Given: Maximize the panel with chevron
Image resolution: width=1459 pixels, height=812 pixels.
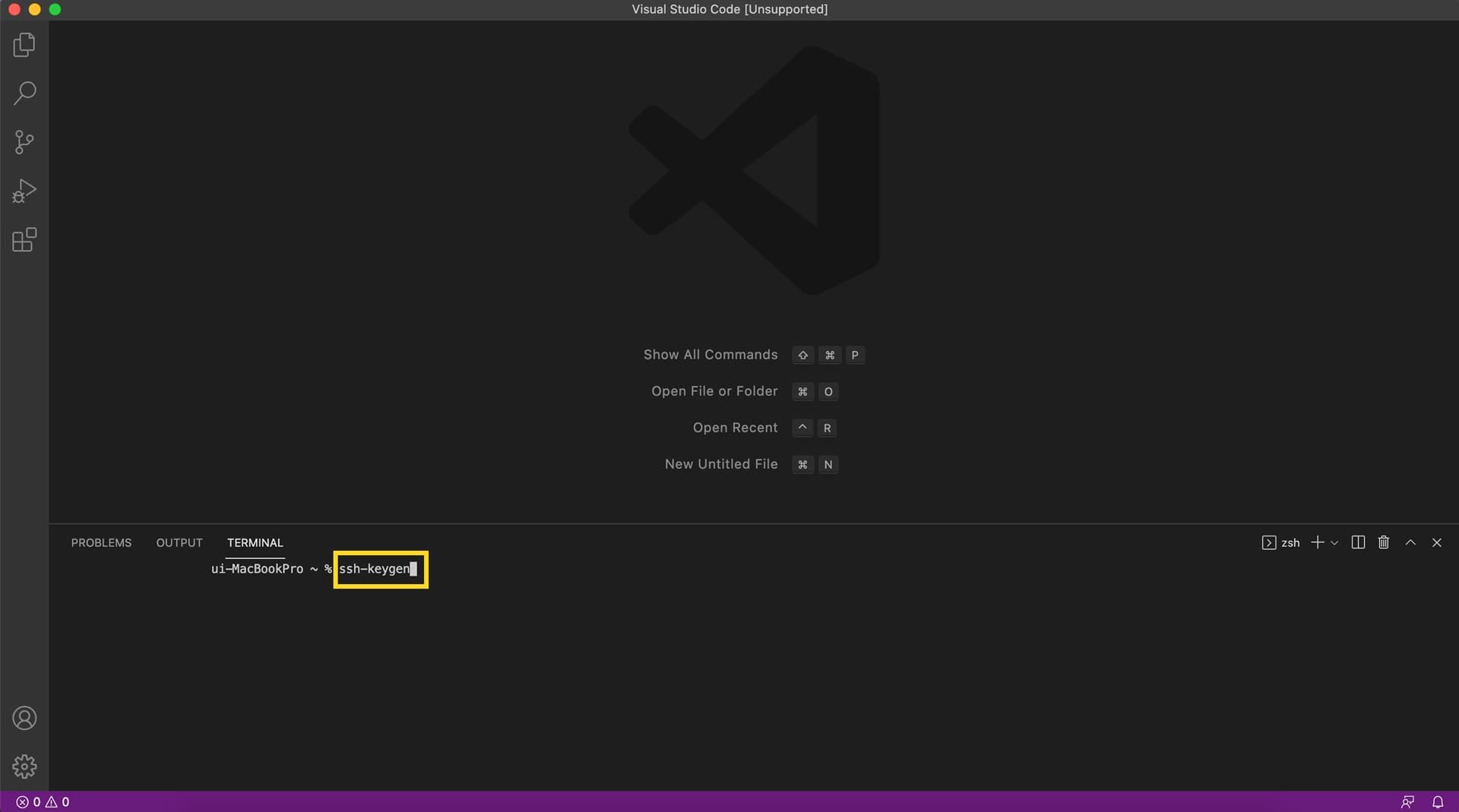Looking at the screenshot, I should 1410,542.
